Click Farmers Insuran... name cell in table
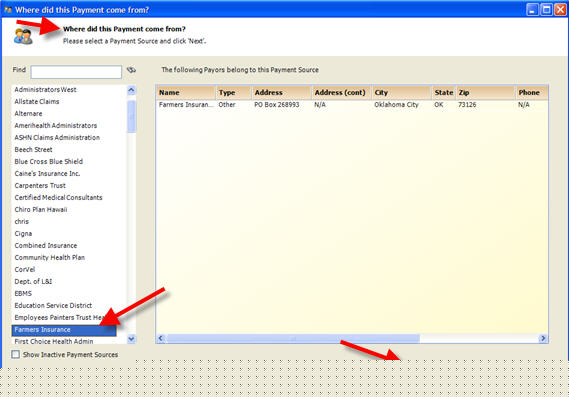Screen dimensions: 569x397 pos(186,105)
